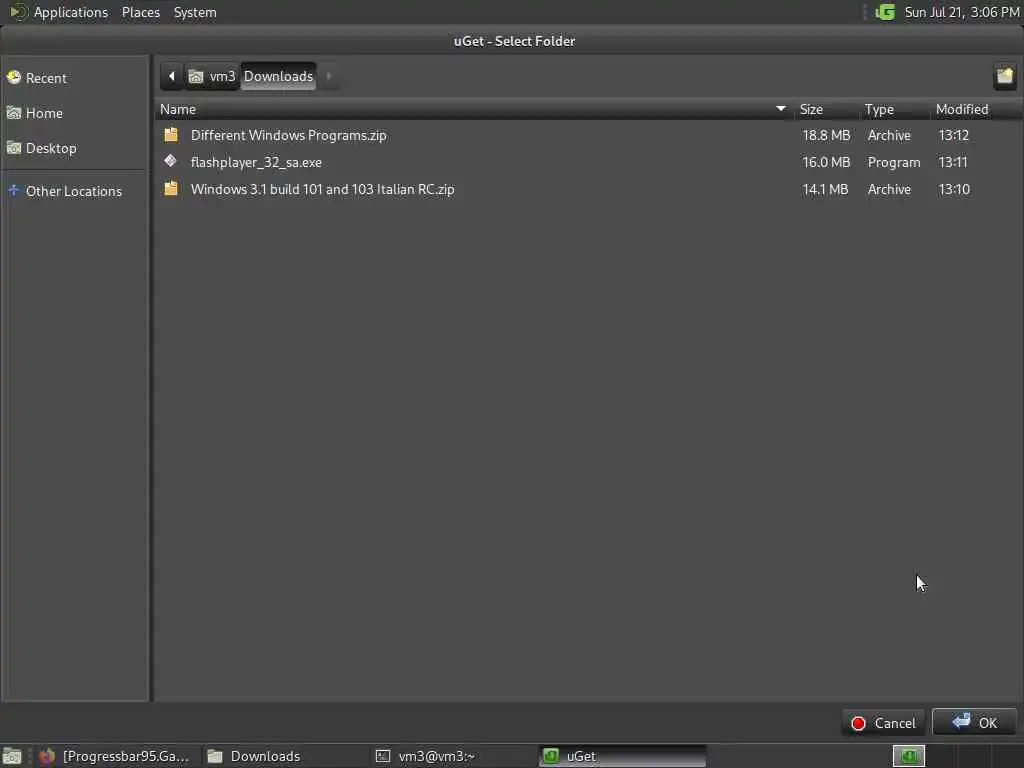Screen dimensions: 1024x768
Task: Click the 14.1 MB size cell
Action: coord(825,189)
